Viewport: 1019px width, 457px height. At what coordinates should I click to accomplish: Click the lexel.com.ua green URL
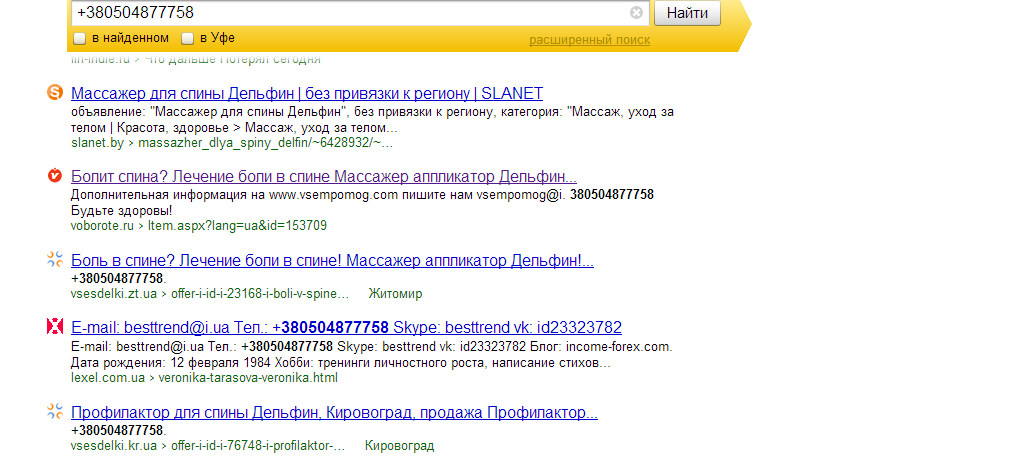204,378
